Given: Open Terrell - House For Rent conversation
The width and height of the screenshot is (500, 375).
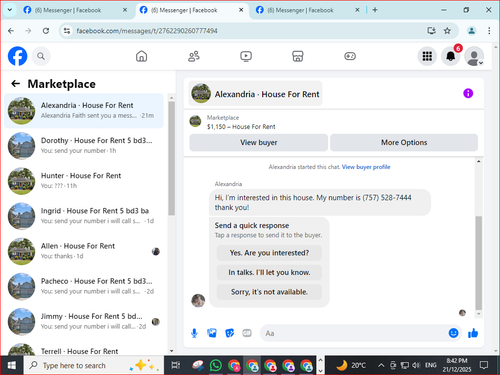Looking at the screenshot, I should (x=84, y=348).
